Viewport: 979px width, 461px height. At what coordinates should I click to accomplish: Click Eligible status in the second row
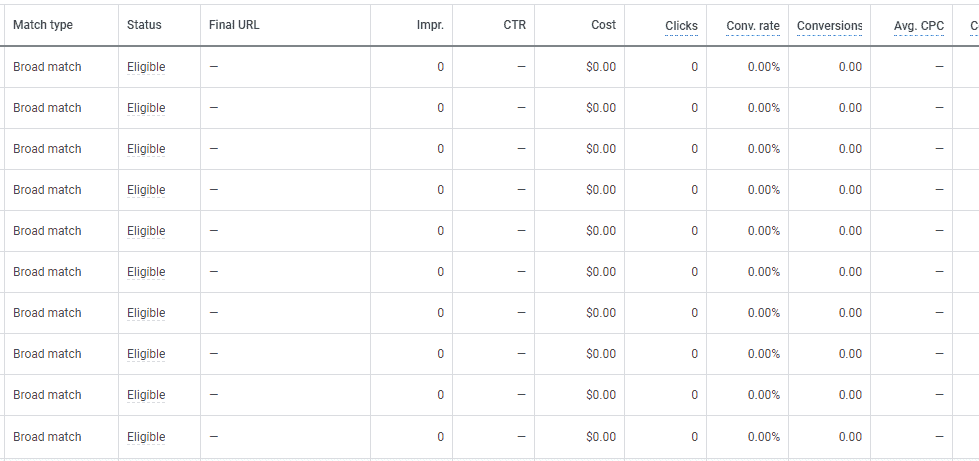[146, 108]
